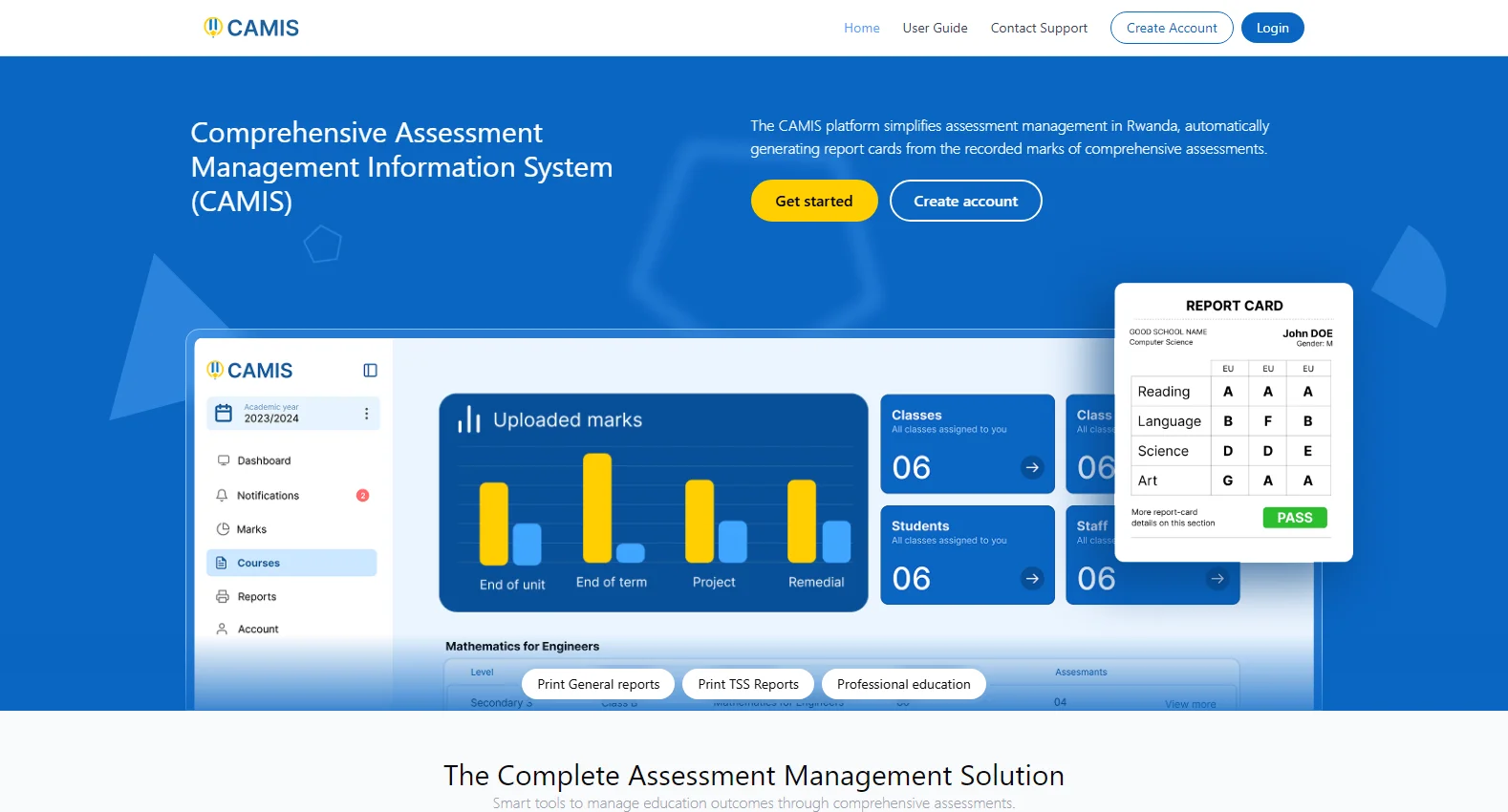Select the highlighted Courses sidebar item
The width and height of the screenshot is (1508, 812).
tap(291, 563)
